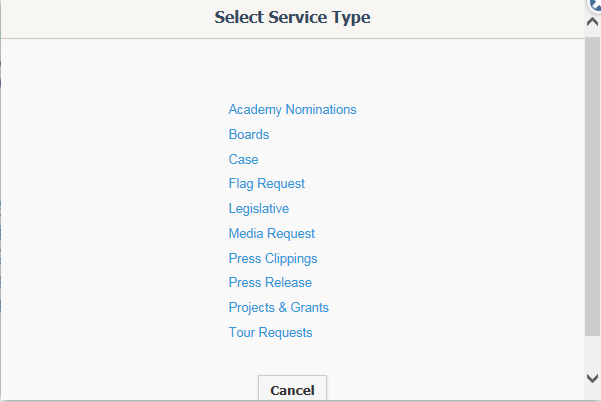
Task: Open the Press Clippings link
Action: pyautogui.click(x=273, y=258)
